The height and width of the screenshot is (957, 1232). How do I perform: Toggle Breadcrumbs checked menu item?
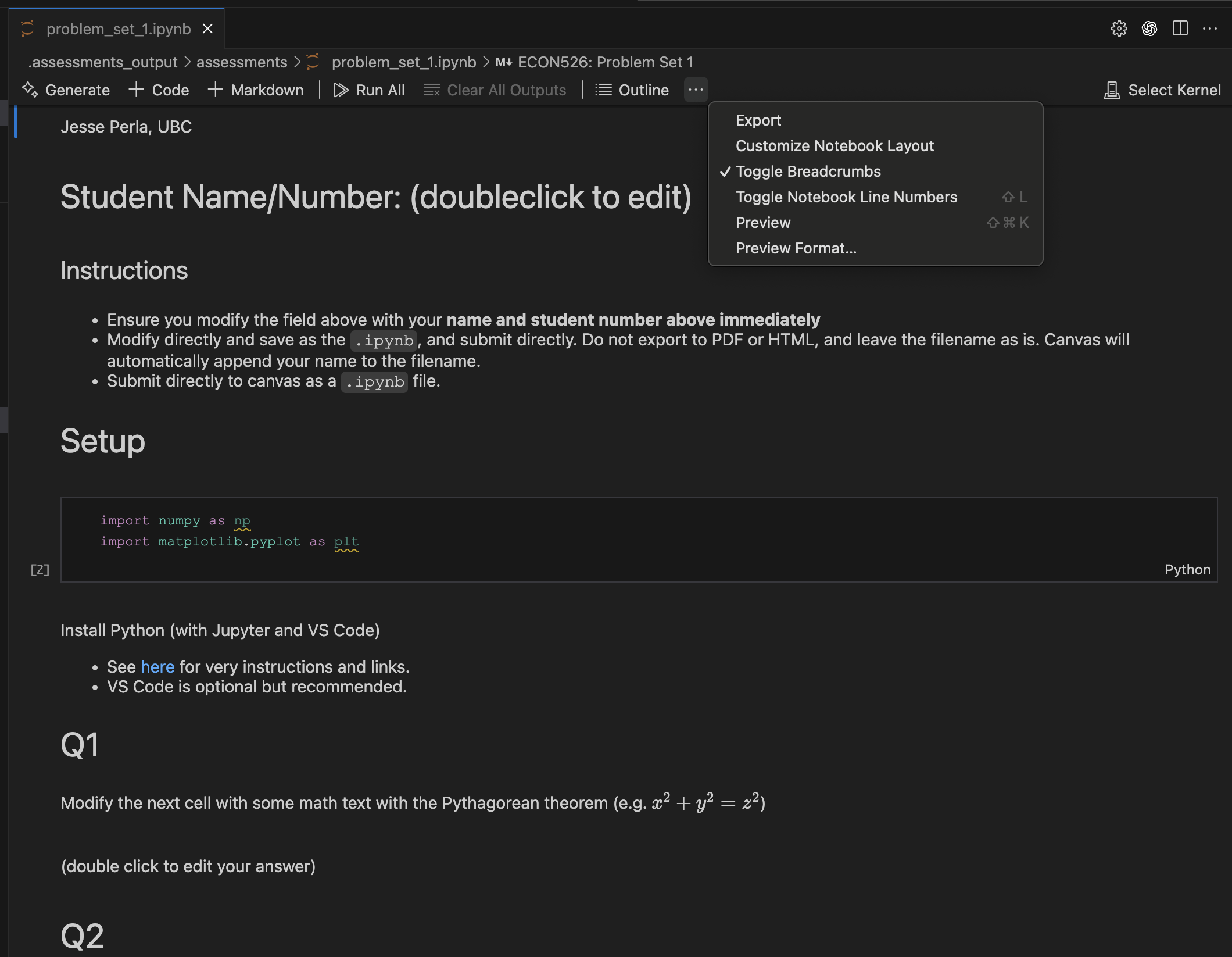pos(808,172)
